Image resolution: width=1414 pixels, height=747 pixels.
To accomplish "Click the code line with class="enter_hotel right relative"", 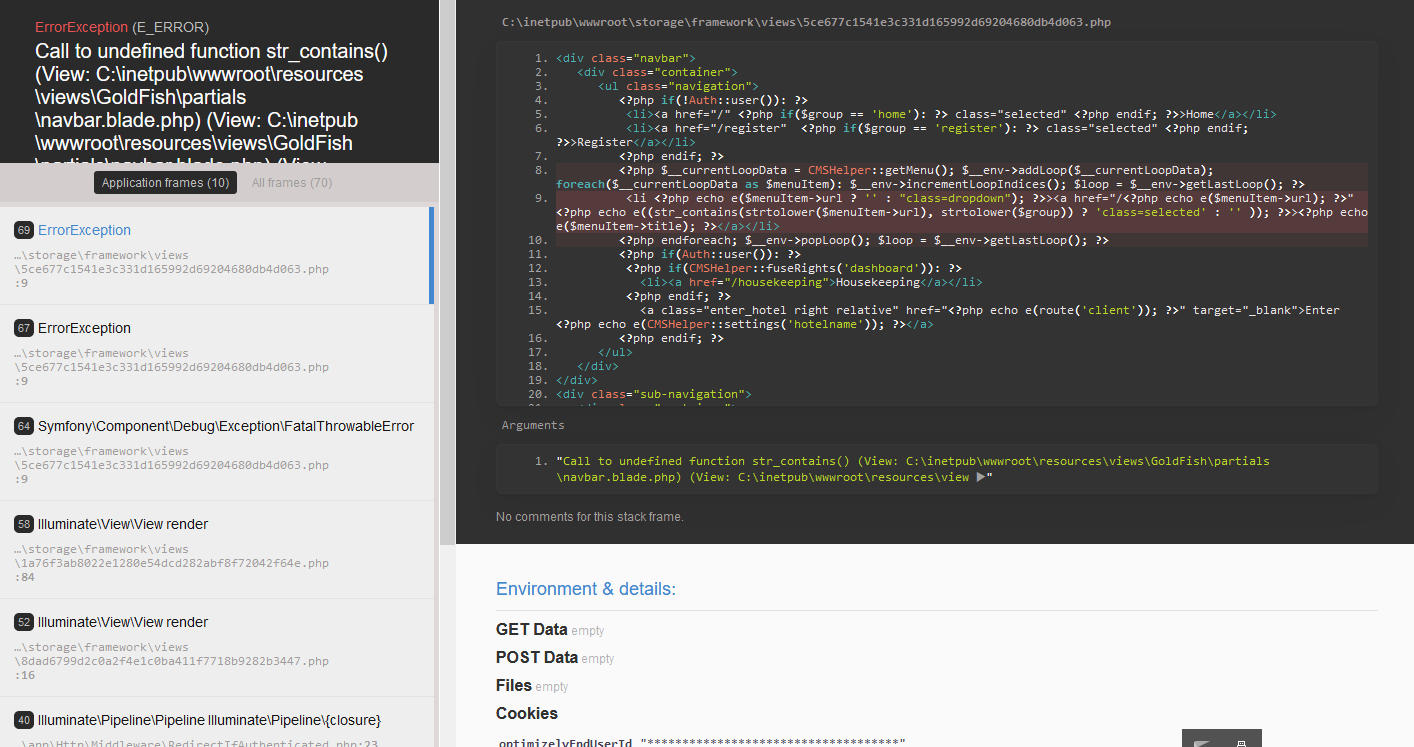I will pos(948,317).
